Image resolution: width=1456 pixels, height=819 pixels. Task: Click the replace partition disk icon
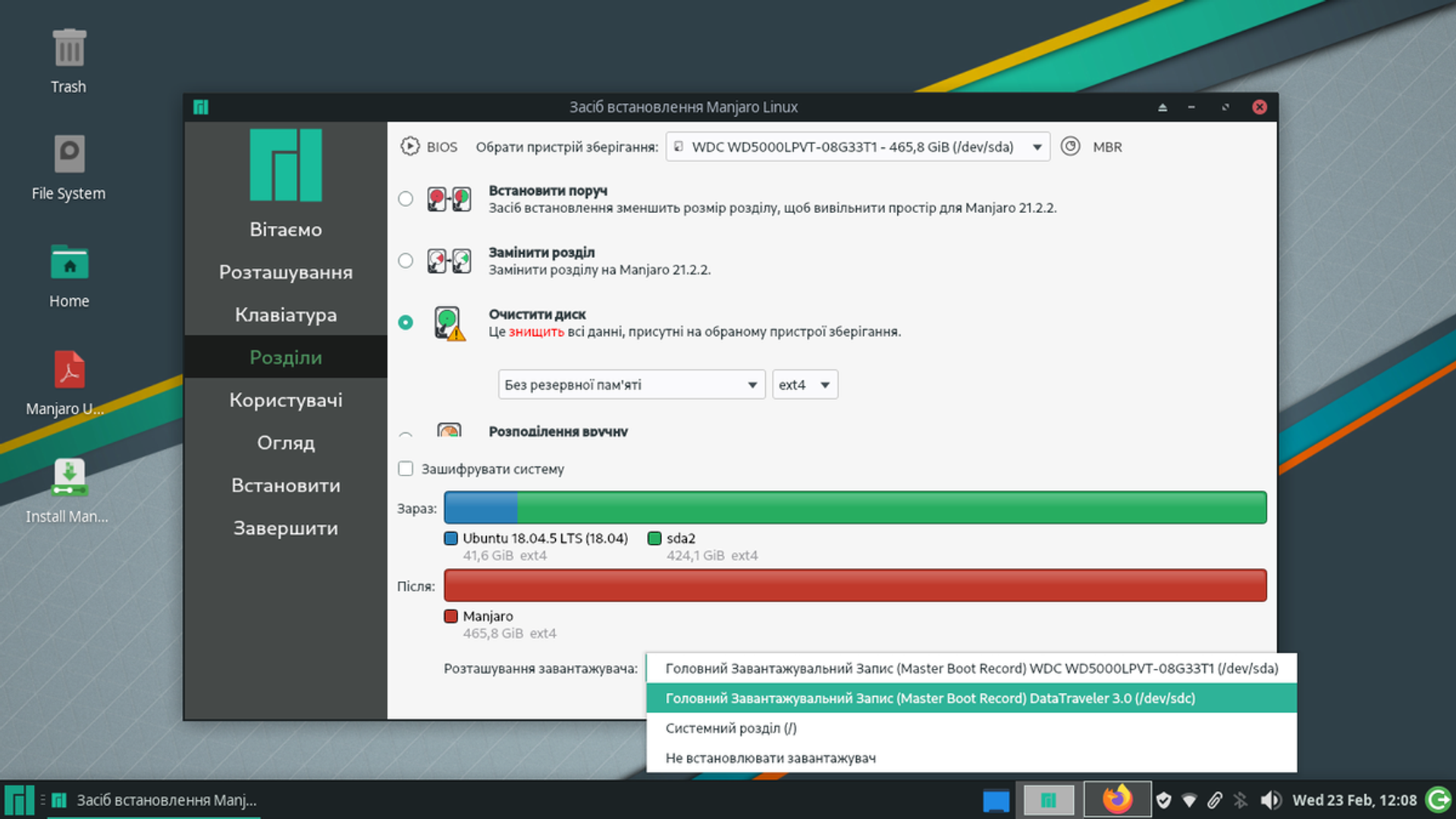[449, 261]
